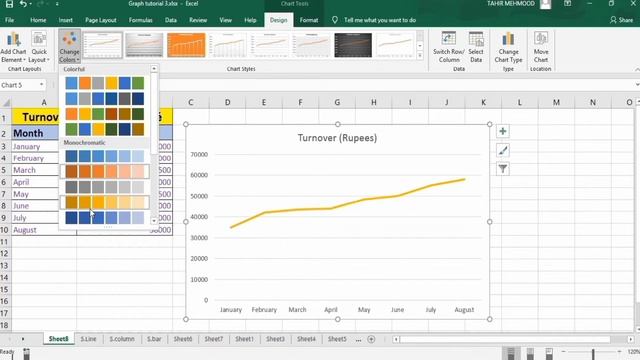The height and width of the screenshot is (360, 640).
Task: Open the Page Layout tab
Action: tap(100, 20)
